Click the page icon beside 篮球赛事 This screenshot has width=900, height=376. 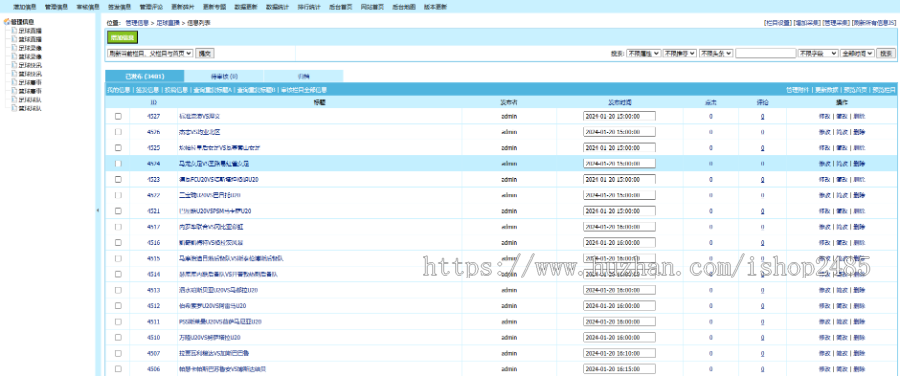pyautogui.click(x=15, y=91)
